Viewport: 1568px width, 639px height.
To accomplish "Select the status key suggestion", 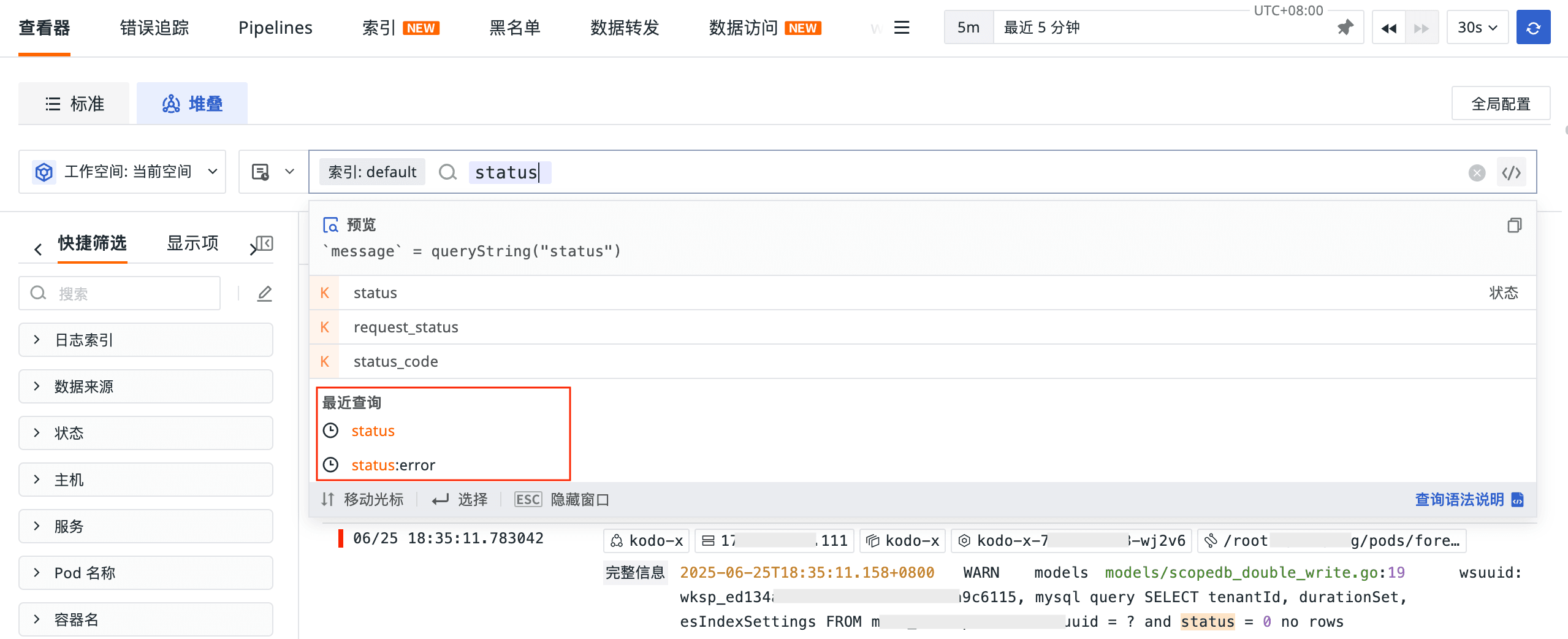I will (x=923, y=293).
